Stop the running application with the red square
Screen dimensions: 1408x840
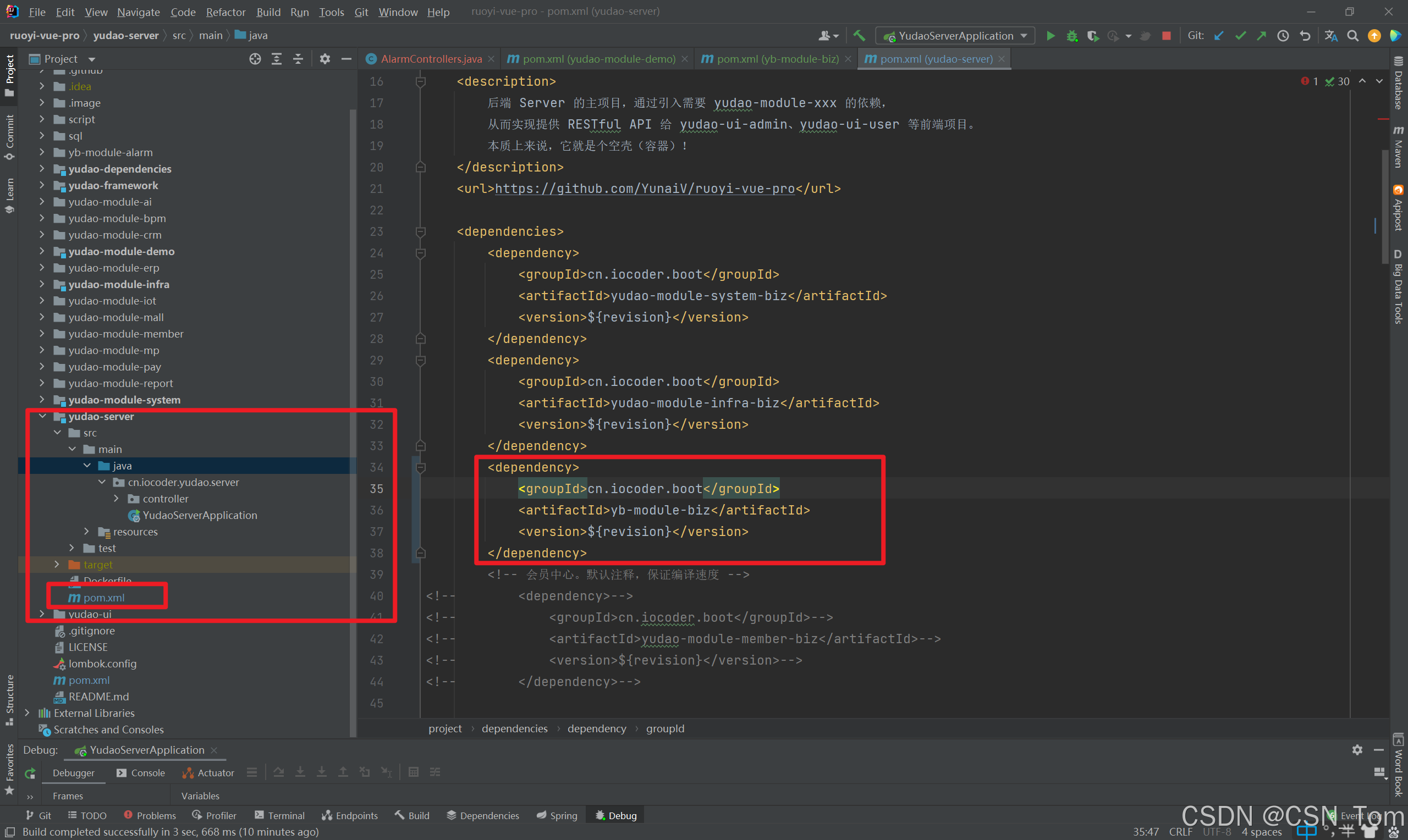click(1166, 36)
